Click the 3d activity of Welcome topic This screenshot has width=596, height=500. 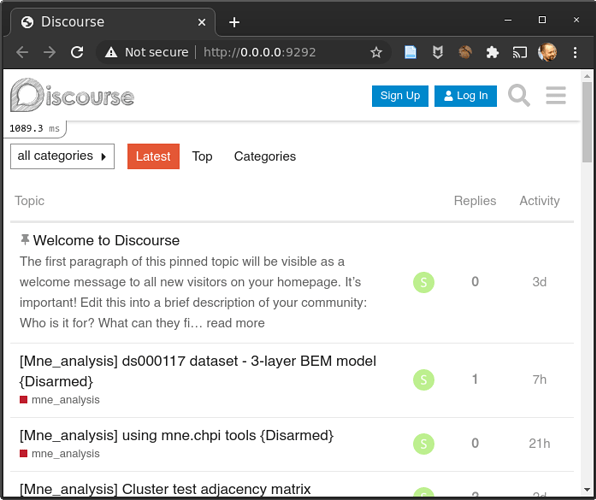539,282
